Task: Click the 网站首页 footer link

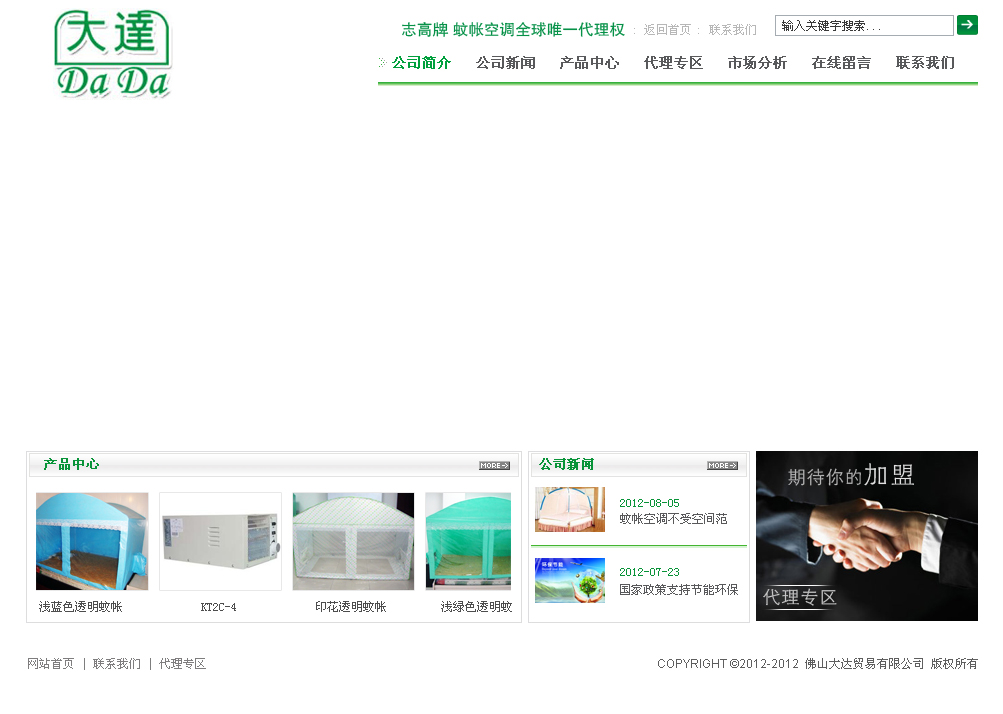Action: (x=51, y=664)
